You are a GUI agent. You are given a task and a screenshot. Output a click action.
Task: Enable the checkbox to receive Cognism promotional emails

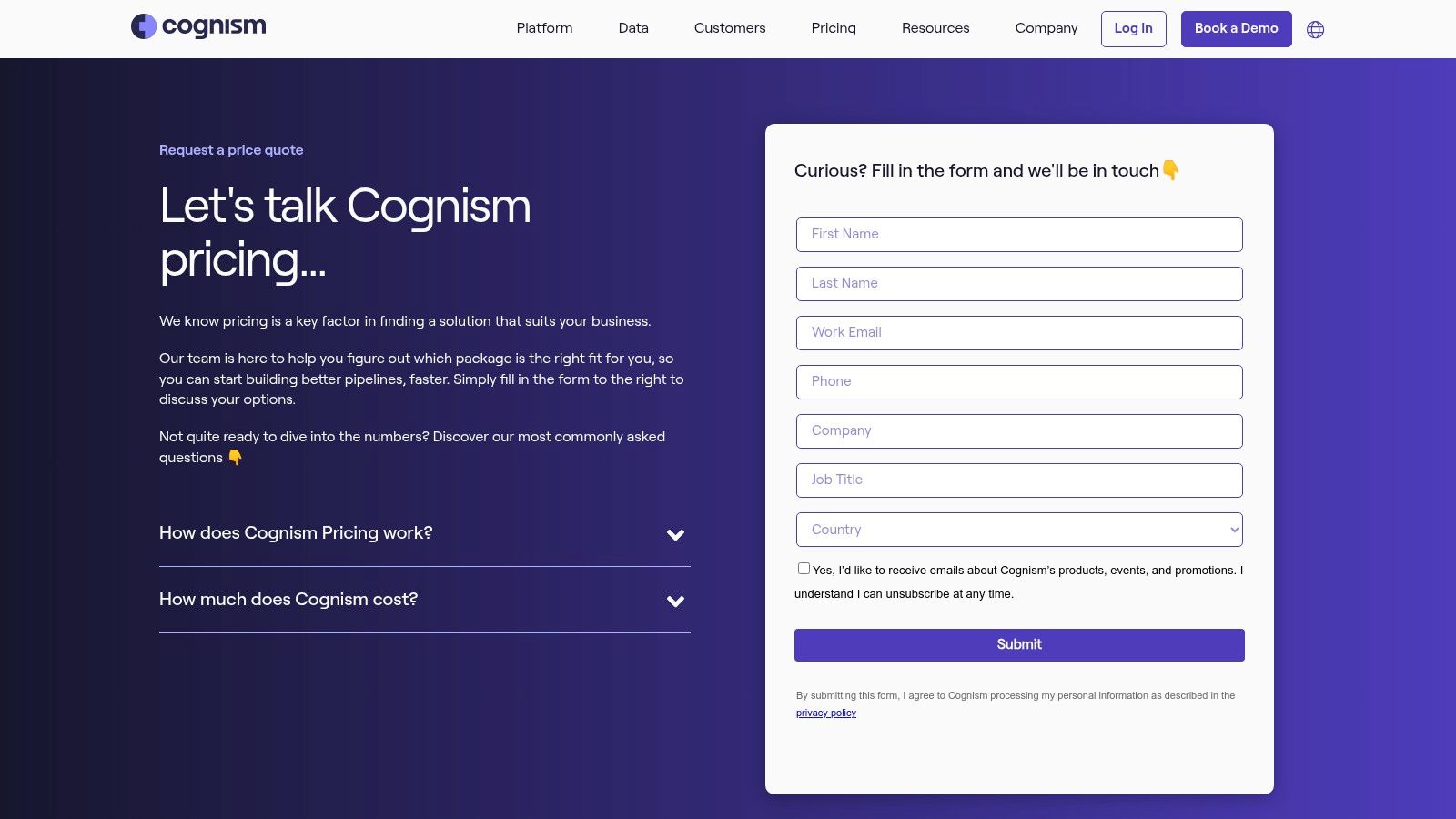tap(804, 567)
